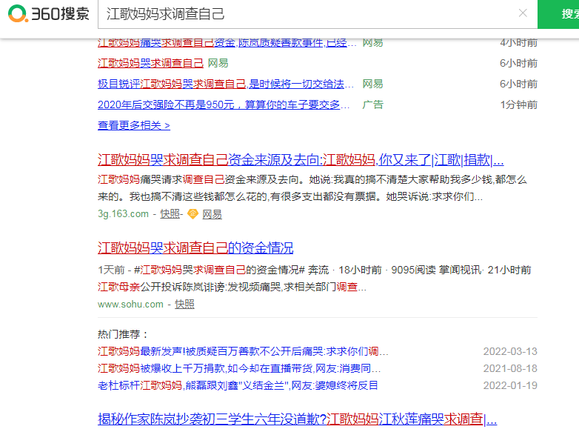Click the 热门推荐 heading text
579x432 pixels.
point(123,335)
